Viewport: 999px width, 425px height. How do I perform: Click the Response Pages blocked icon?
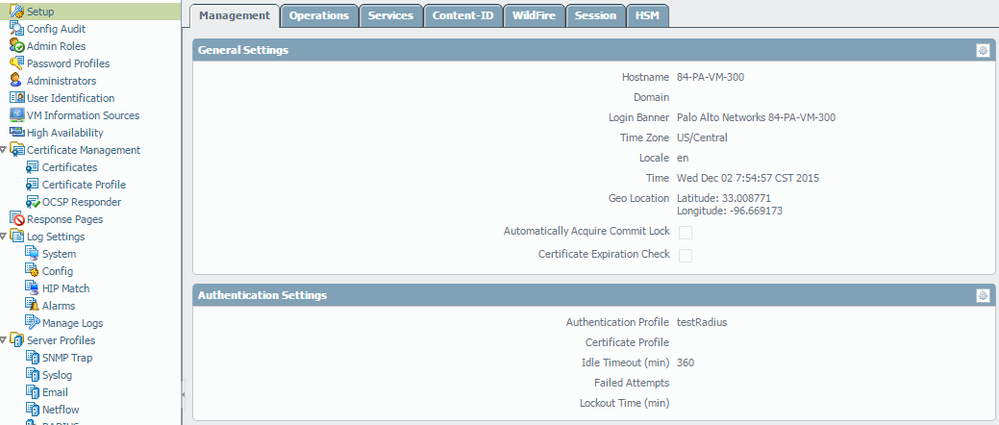coord(17,219)
